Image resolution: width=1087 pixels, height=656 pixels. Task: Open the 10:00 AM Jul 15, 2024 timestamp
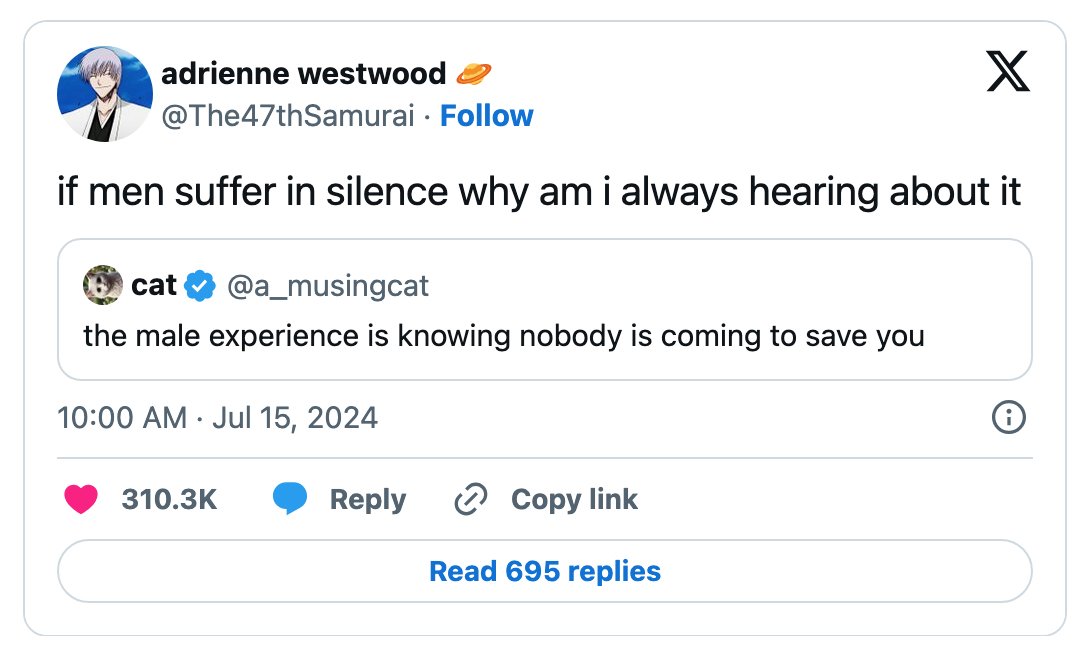pos(218,418)
